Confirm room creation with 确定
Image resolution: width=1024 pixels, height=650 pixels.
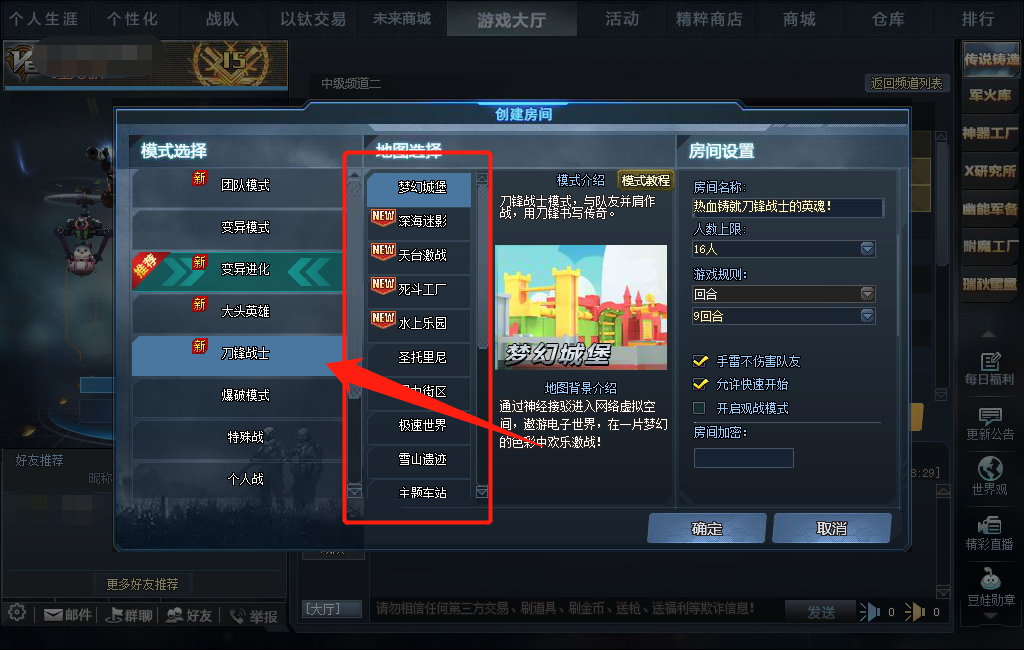(x=707, y=528)
